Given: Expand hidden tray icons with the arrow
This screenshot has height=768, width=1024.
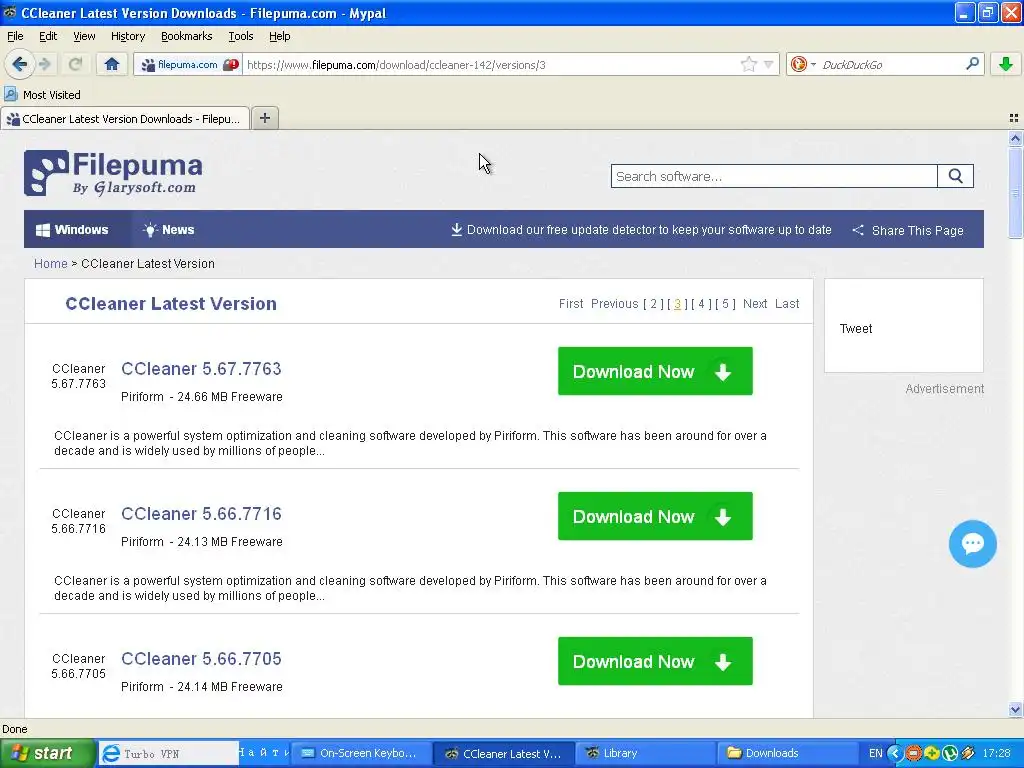Looking at the screenshot, I should click(x=895, y=754).
